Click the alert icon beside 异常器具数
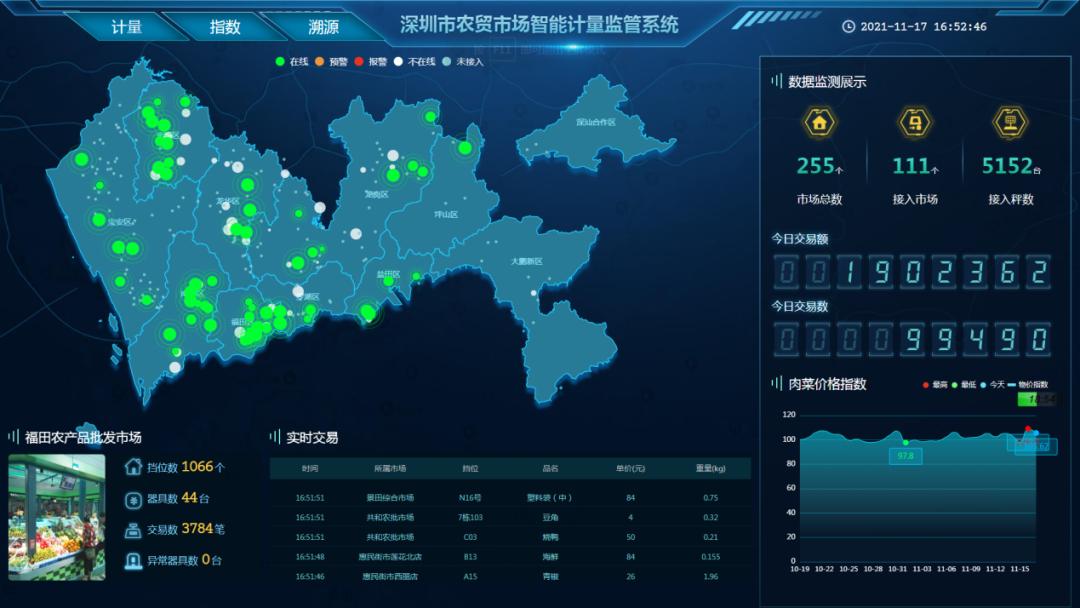This screenshot has width=1080, height=608. pyautogui.click(x=133, y=560)
